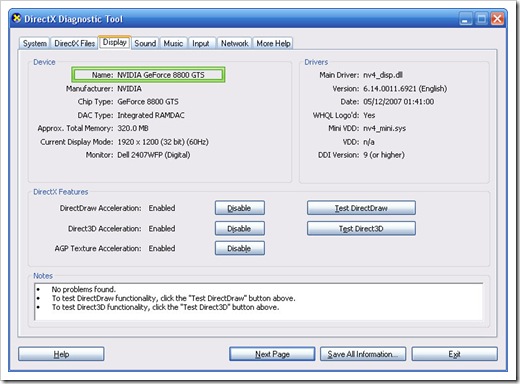Select the 1920 x 1200 display mode text
Image resolution: width=520 pixels, height=384 pixels.
click(x=163, y=142)
